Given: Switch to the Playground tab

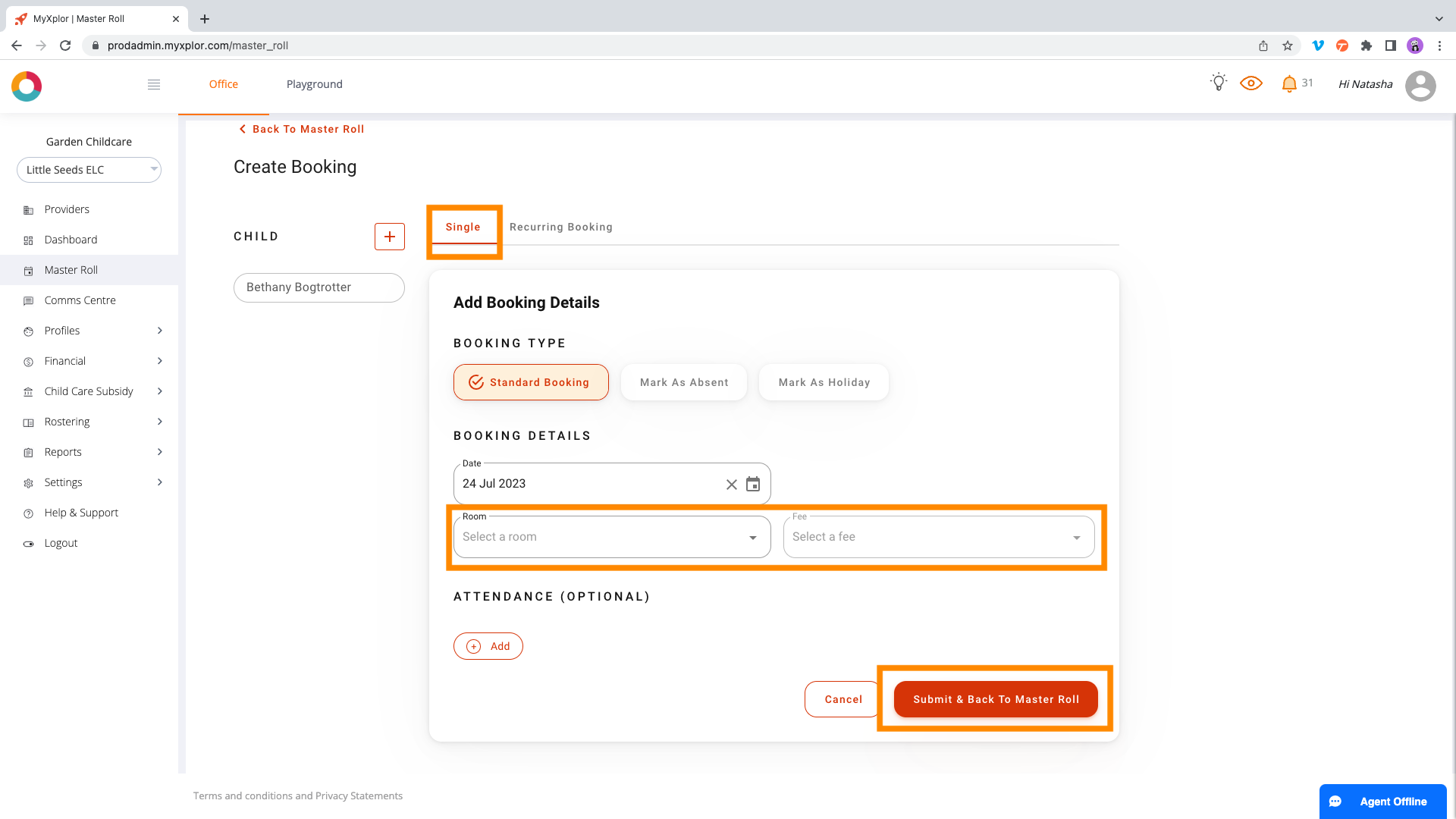Looking at the screenshot, I should (x=314, y=84).
